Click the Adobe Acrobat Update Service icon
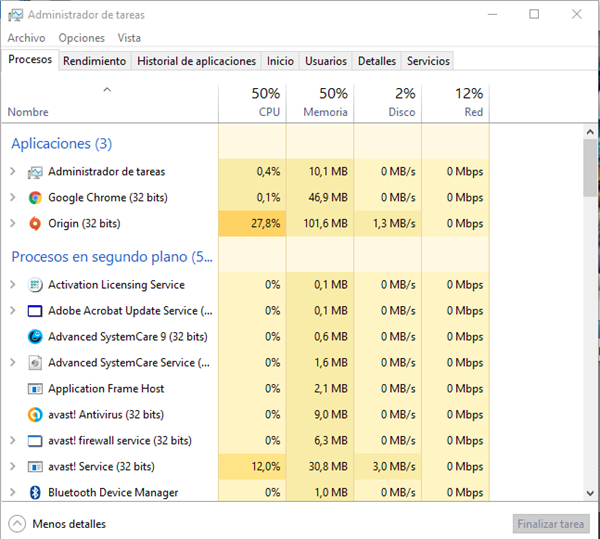600x539 pixels. pos(35,311)
